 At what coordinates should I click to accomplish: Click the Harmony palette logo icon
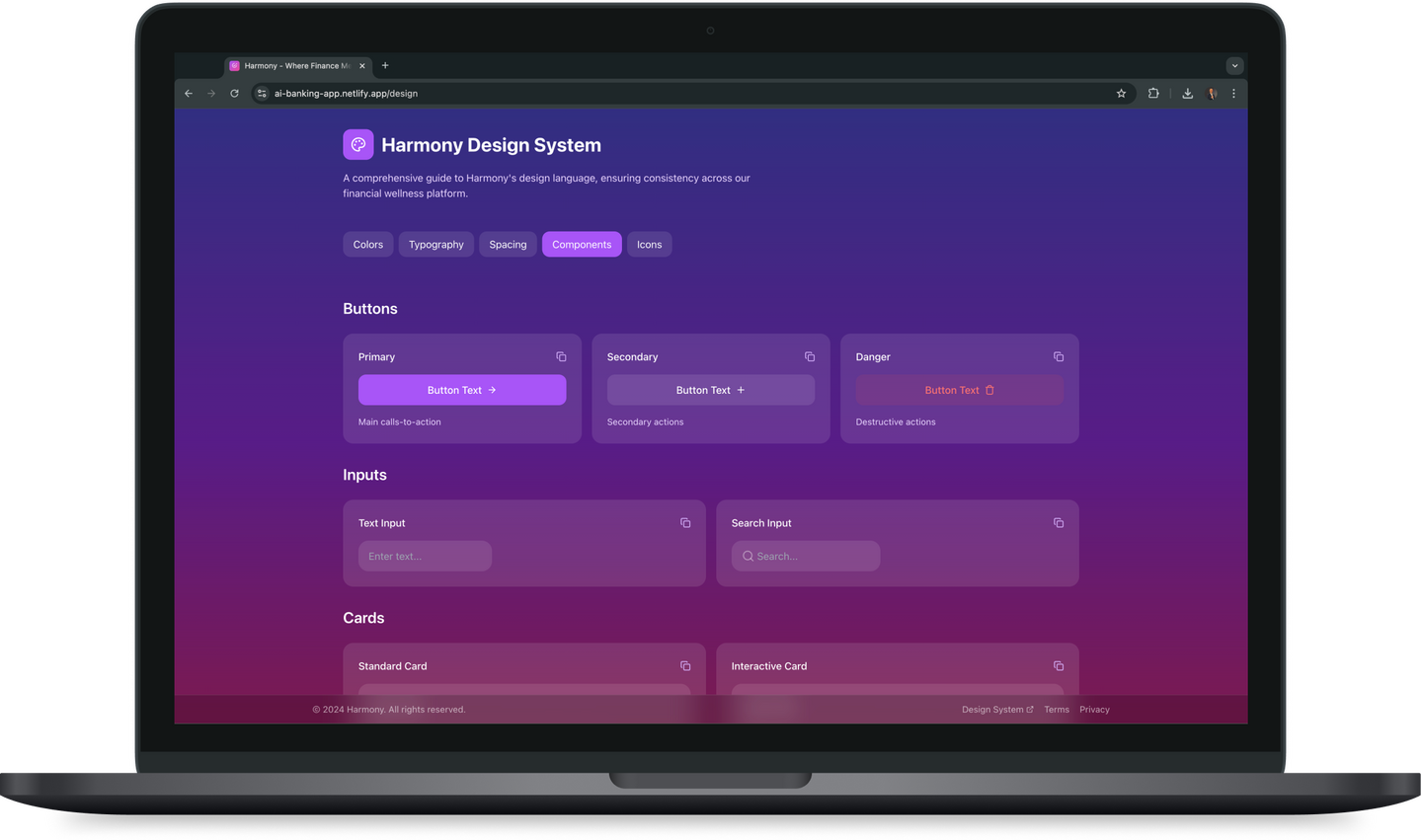click(x=358, y=145)
